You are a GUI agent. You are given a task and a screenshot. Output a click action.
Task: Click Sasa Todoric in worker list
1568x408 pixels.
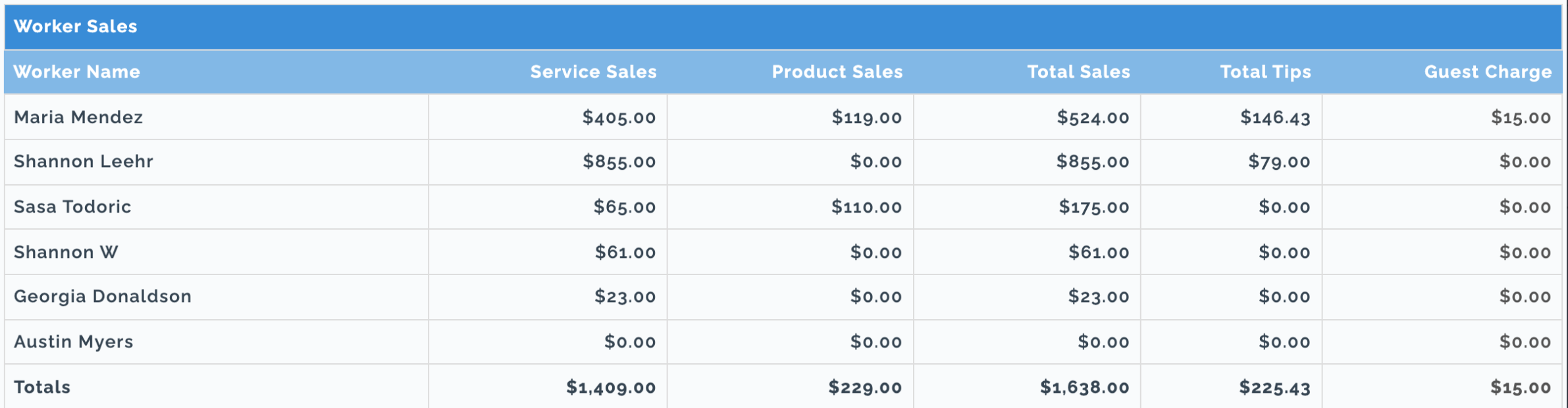pos(72,207)
